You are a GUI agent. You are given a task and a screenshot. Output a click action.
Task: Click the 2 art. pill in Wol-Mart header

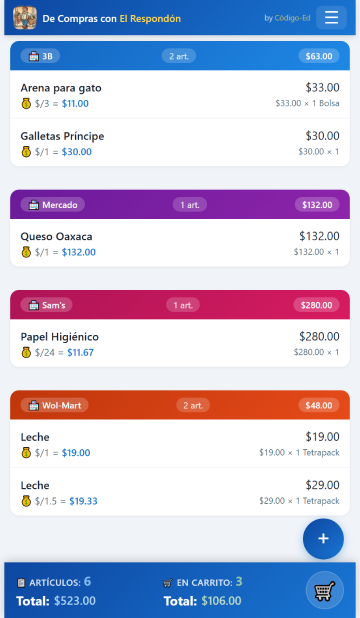(x=193, y=405)
